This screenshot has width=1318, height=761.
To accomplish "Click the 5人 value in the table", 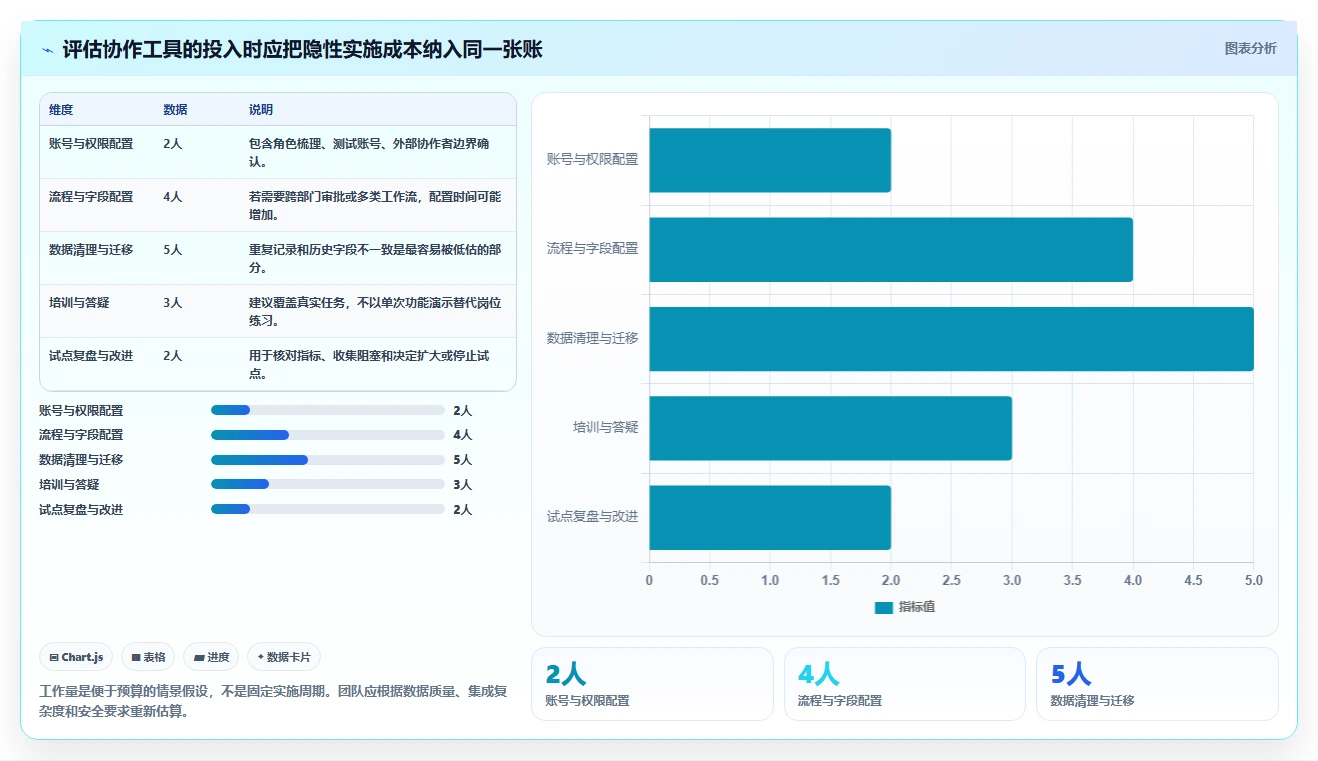I will [x=173, y=250].
